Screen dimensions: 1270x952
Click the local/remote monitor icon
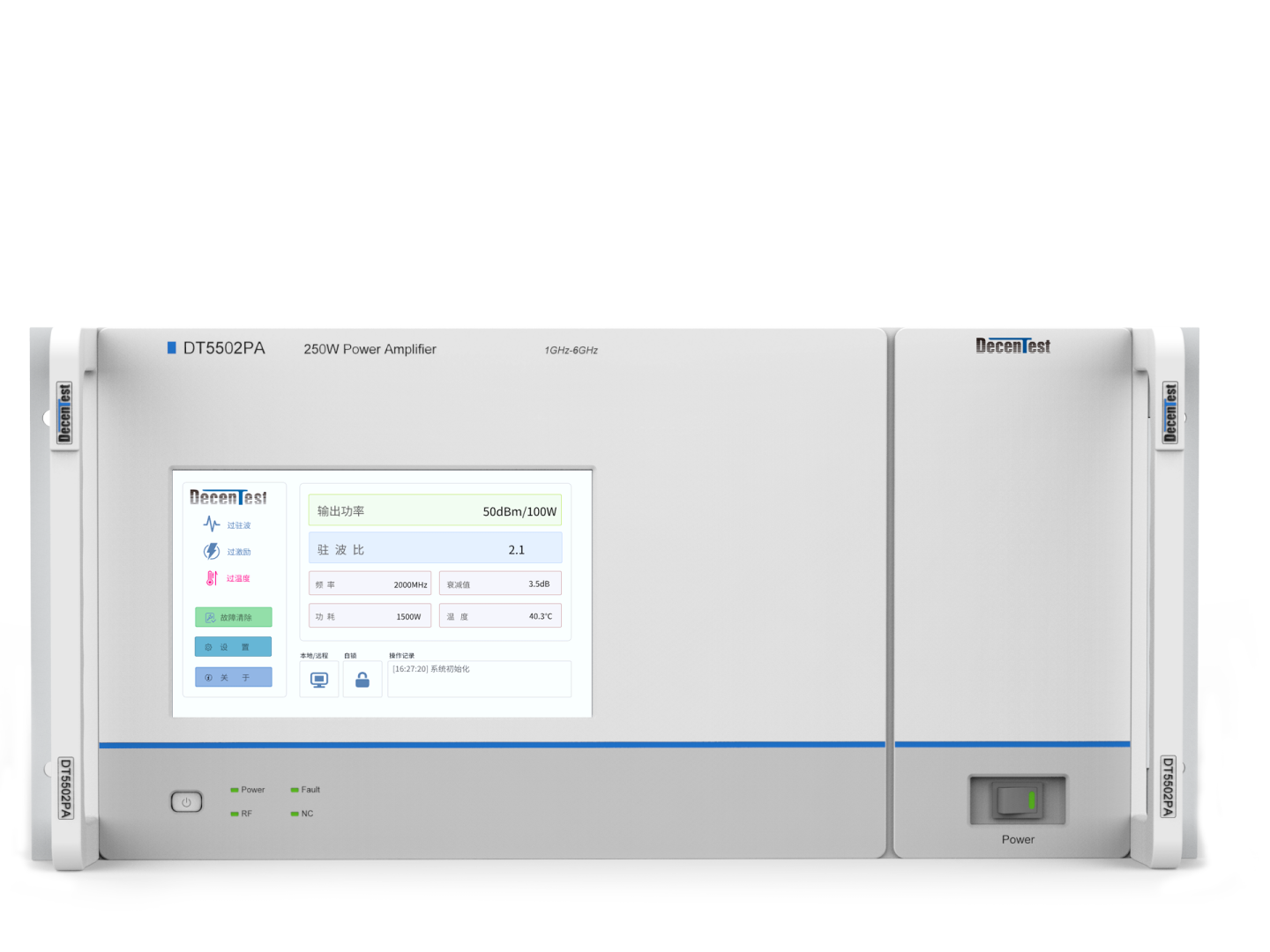[x=319, y=680]
